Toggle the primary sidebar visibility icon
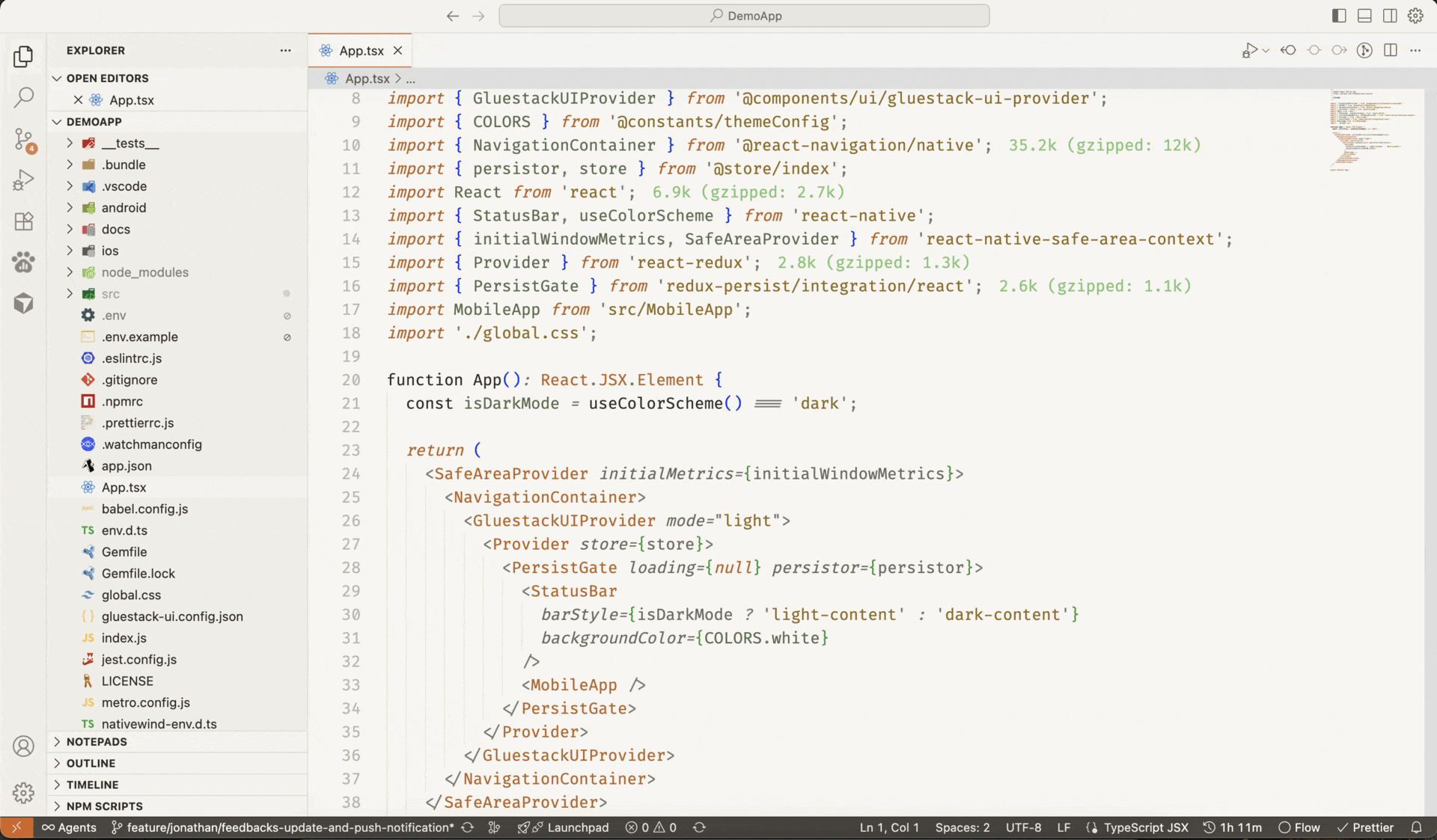The width and height of the screenshot is (1437, 840). tap(1339, 15)
